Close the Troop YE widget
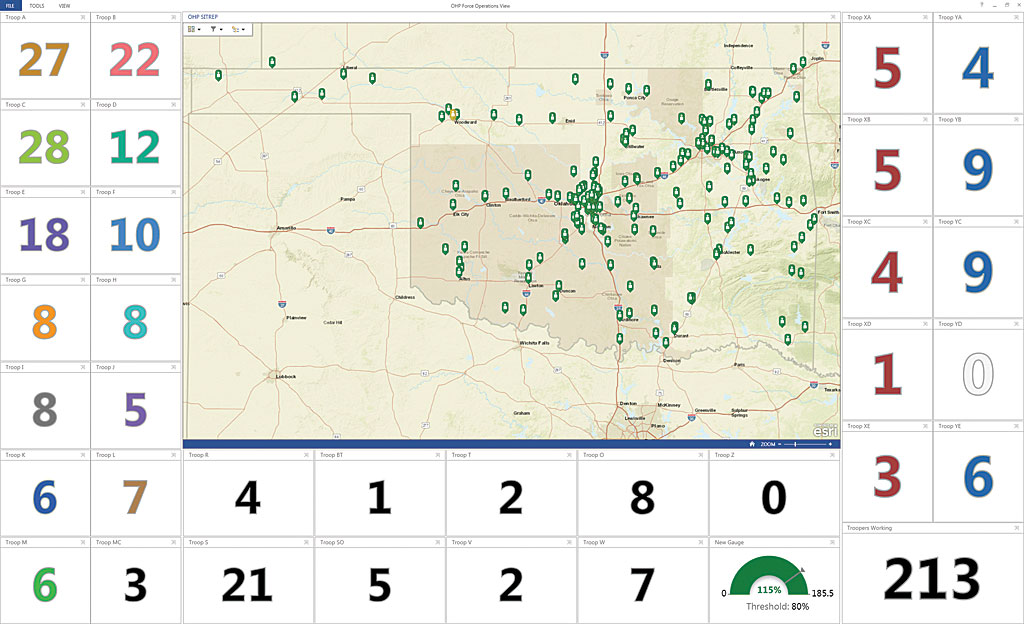The height and width of the screenshot is (624, 1024). (x=1016, y=426)
